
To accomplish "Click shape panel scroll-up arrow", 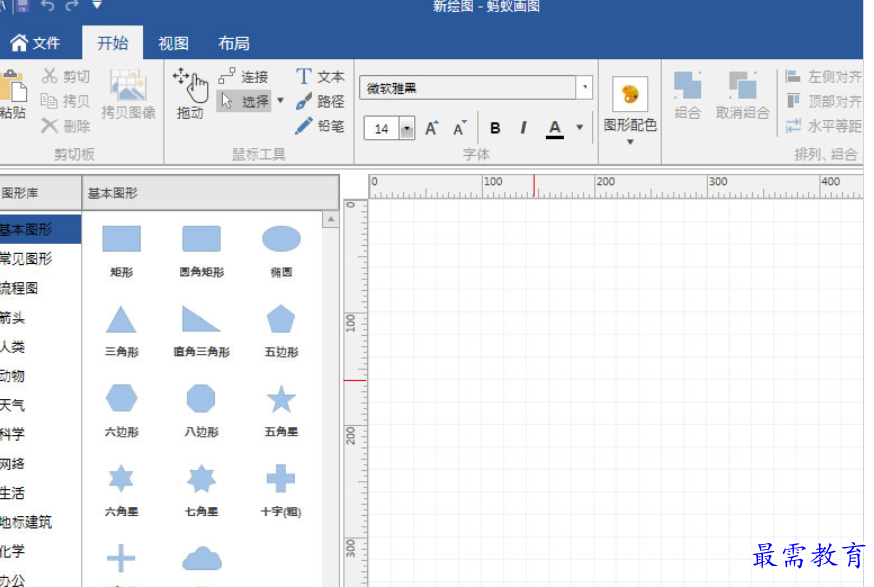I will (331, 220).
